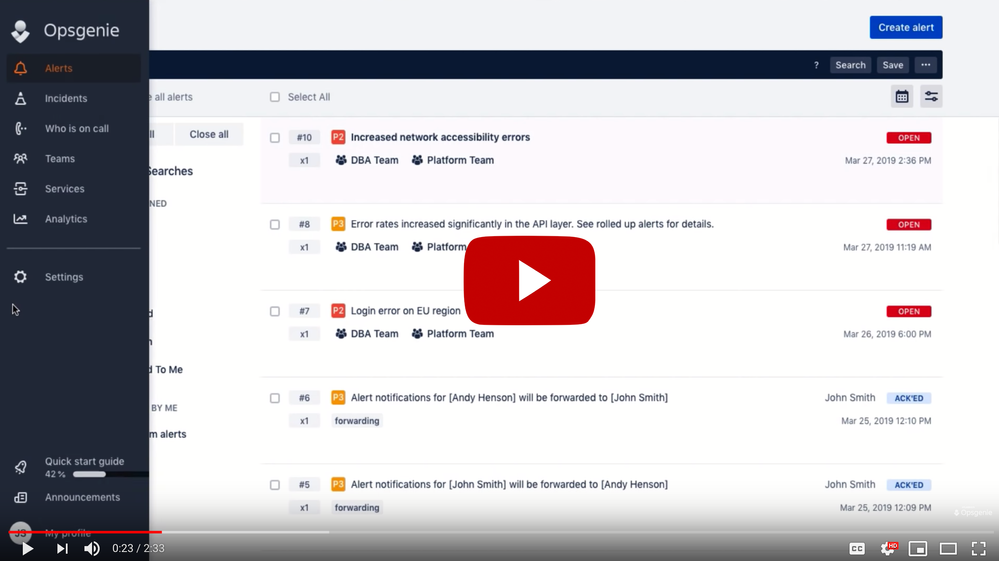The width and height of the screenshot is (999, 561).
Task: Click DBA Team on alert #10
Action: [367, 160]
